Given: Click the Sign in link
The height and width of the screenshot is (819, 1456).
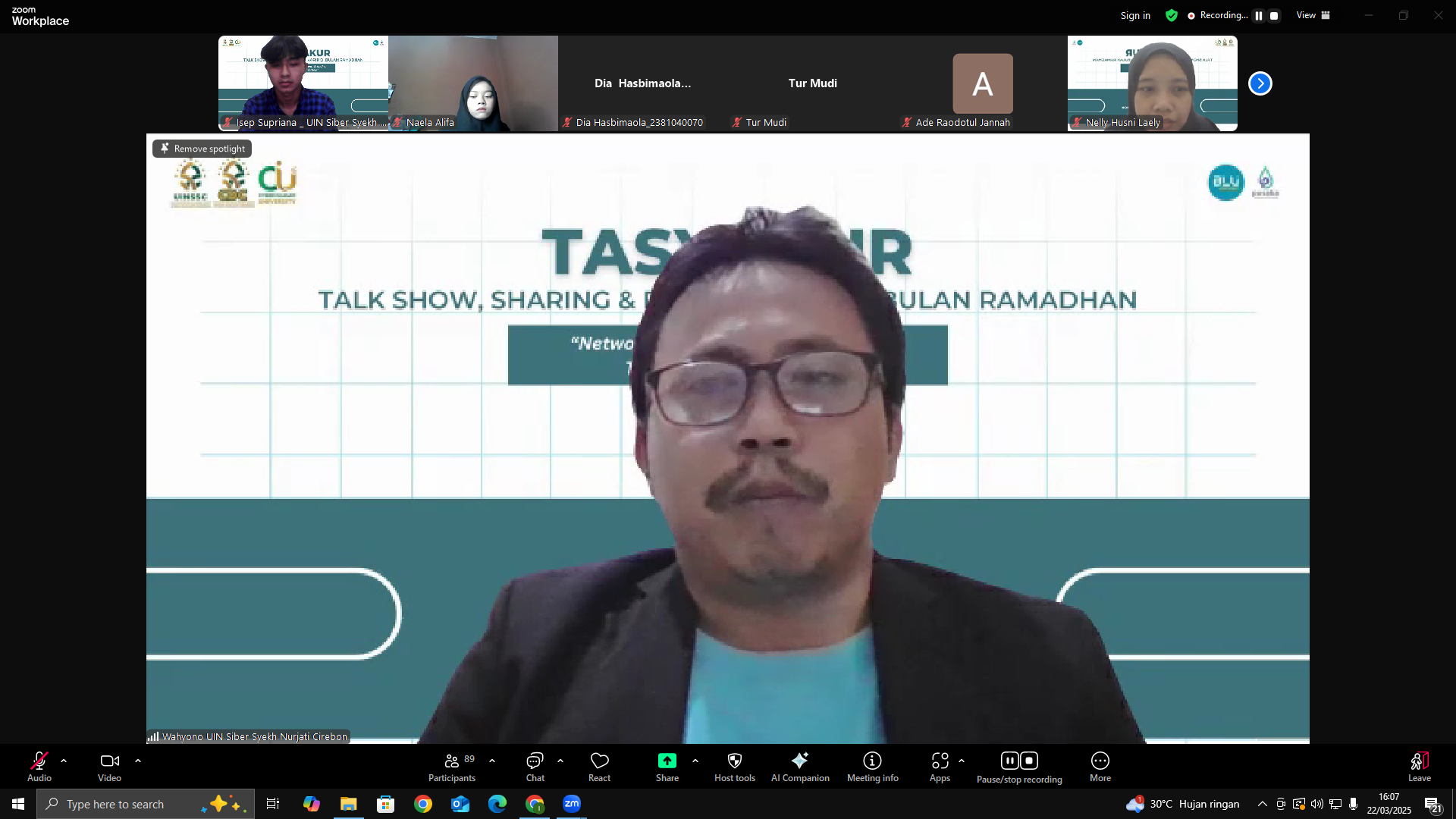Looking at the screenshot, I should coord(1134,15).
